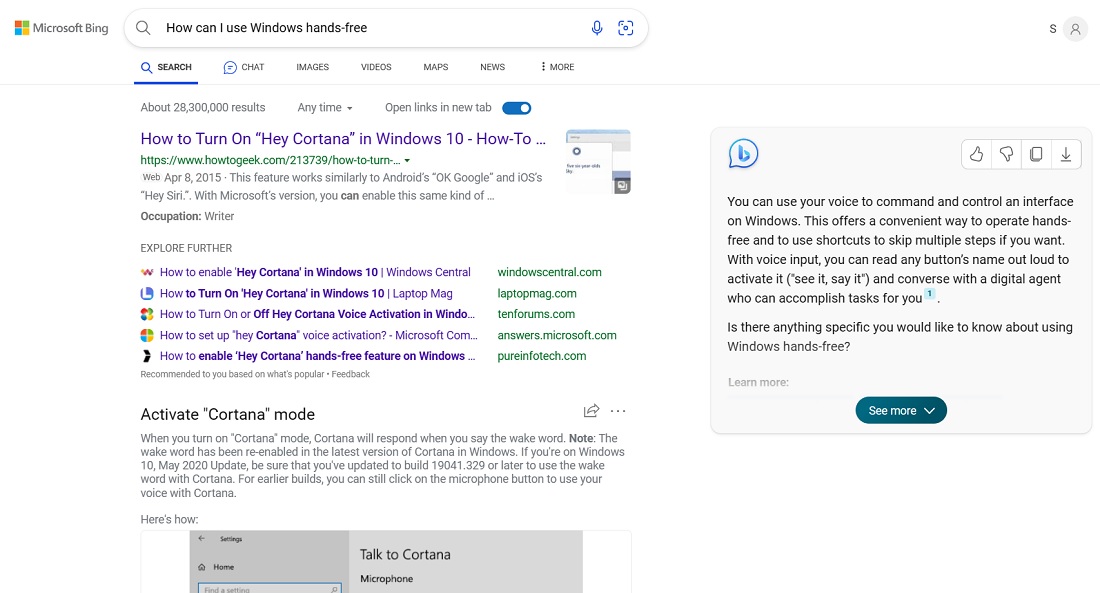
Task: Open the MORE search categories dropdown
Action: [x=556, y=67]
